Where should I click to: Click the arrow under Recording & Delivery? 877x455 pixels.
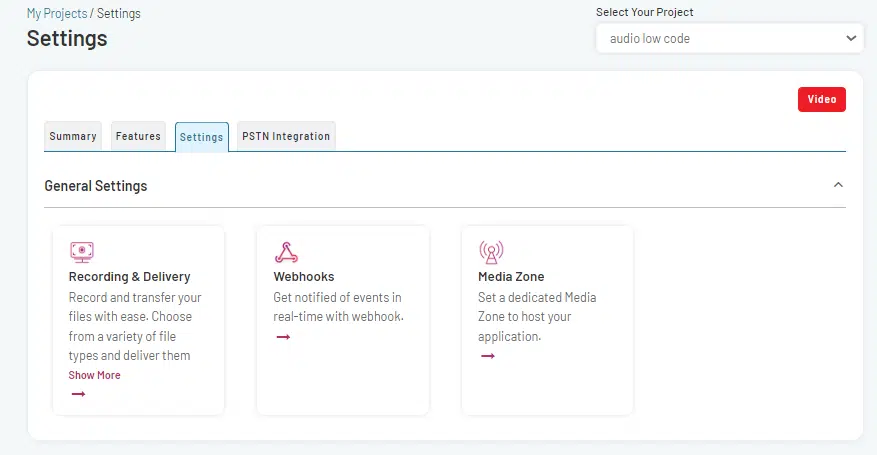point(78,394)
